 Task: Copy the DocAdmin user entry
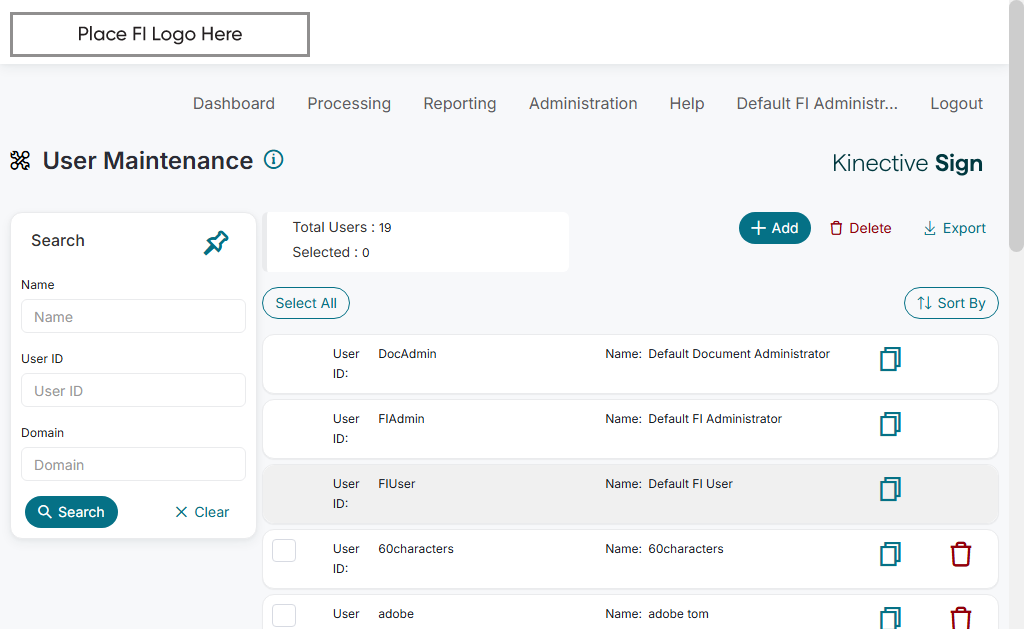tap(890, 359)
